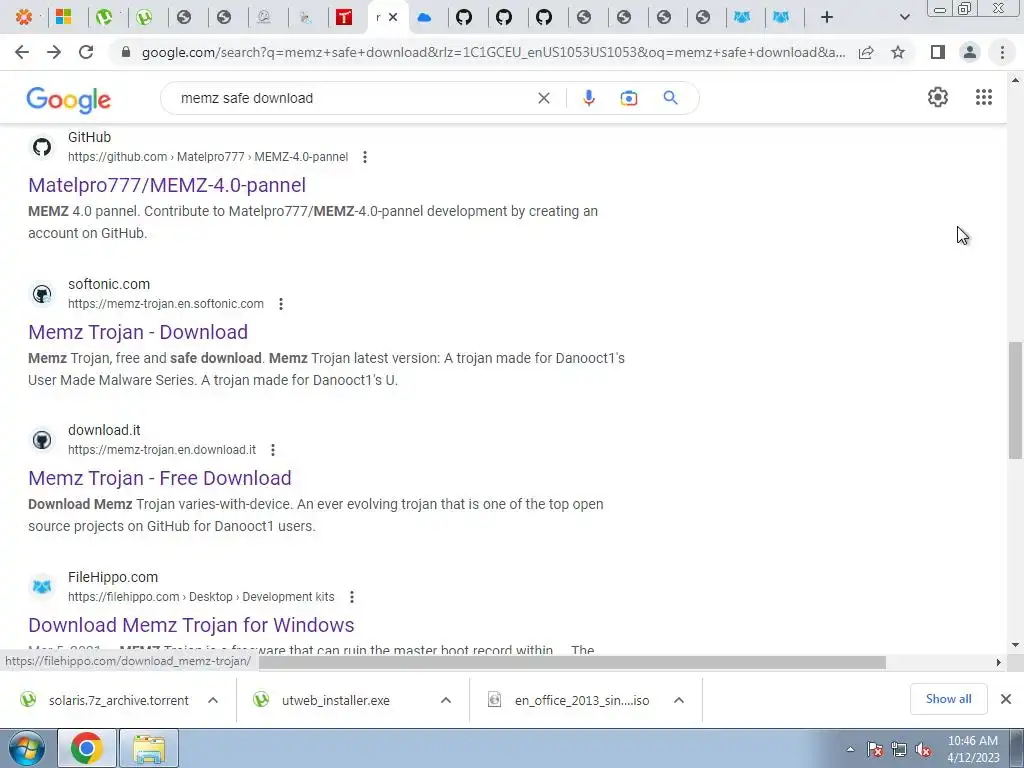Open the Google apps grid

984,97
